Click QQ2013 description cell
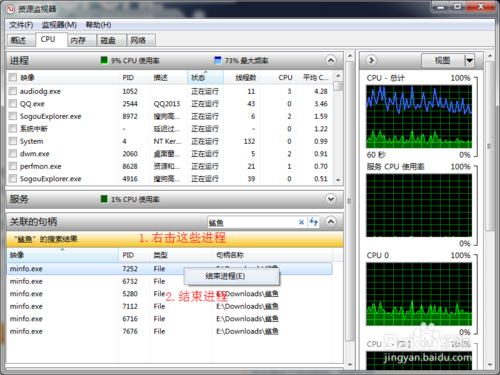The width and height of the screenshot is (500, 375). [167, 104]
